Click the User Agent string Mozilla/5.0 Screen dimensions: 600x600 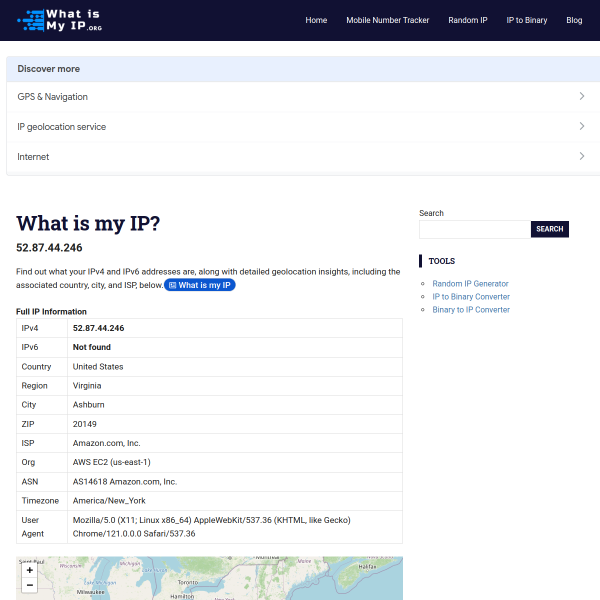click(212, 527)
